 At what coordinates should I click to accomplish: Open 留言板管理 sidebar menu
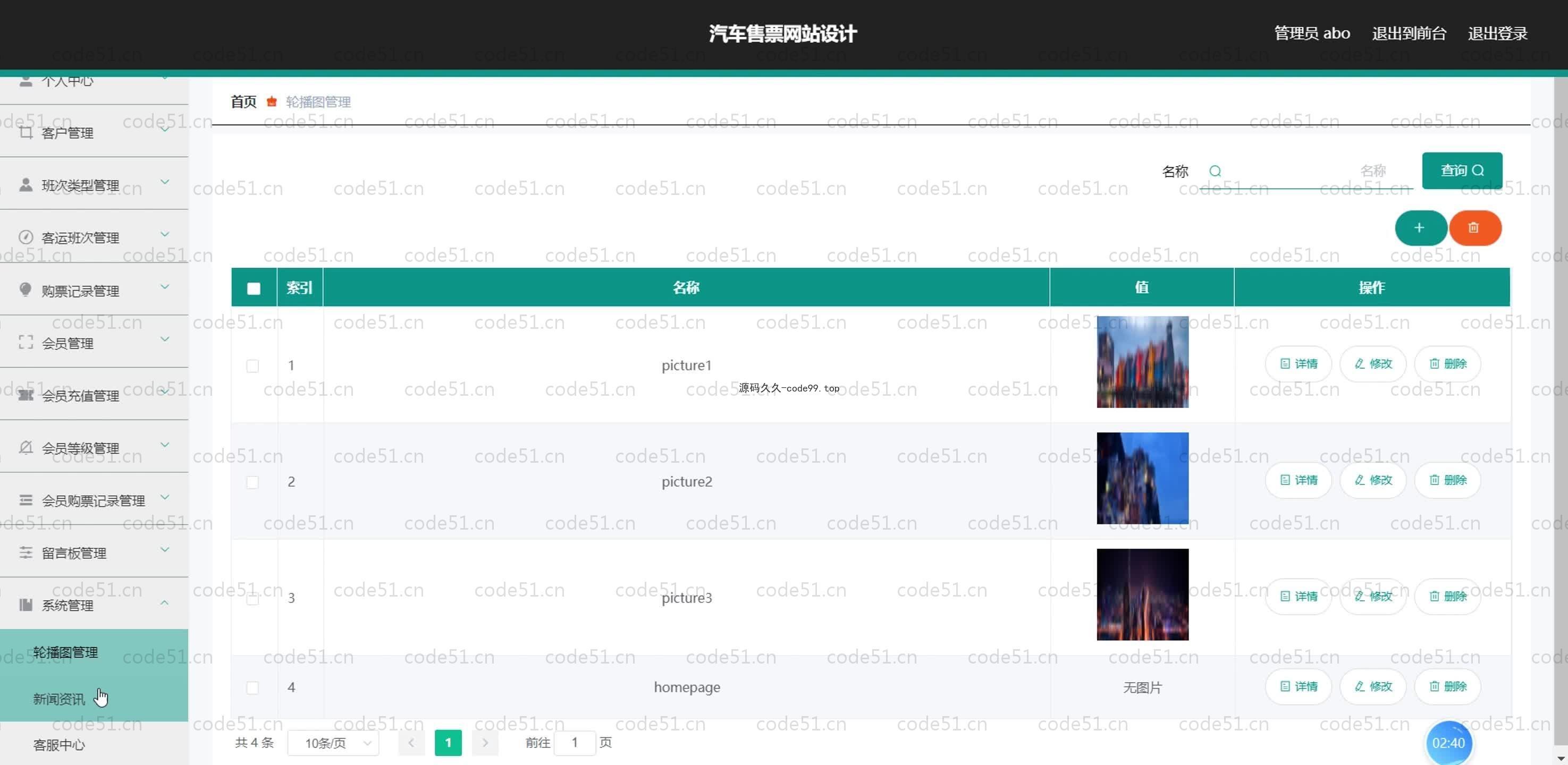(94, 552)
